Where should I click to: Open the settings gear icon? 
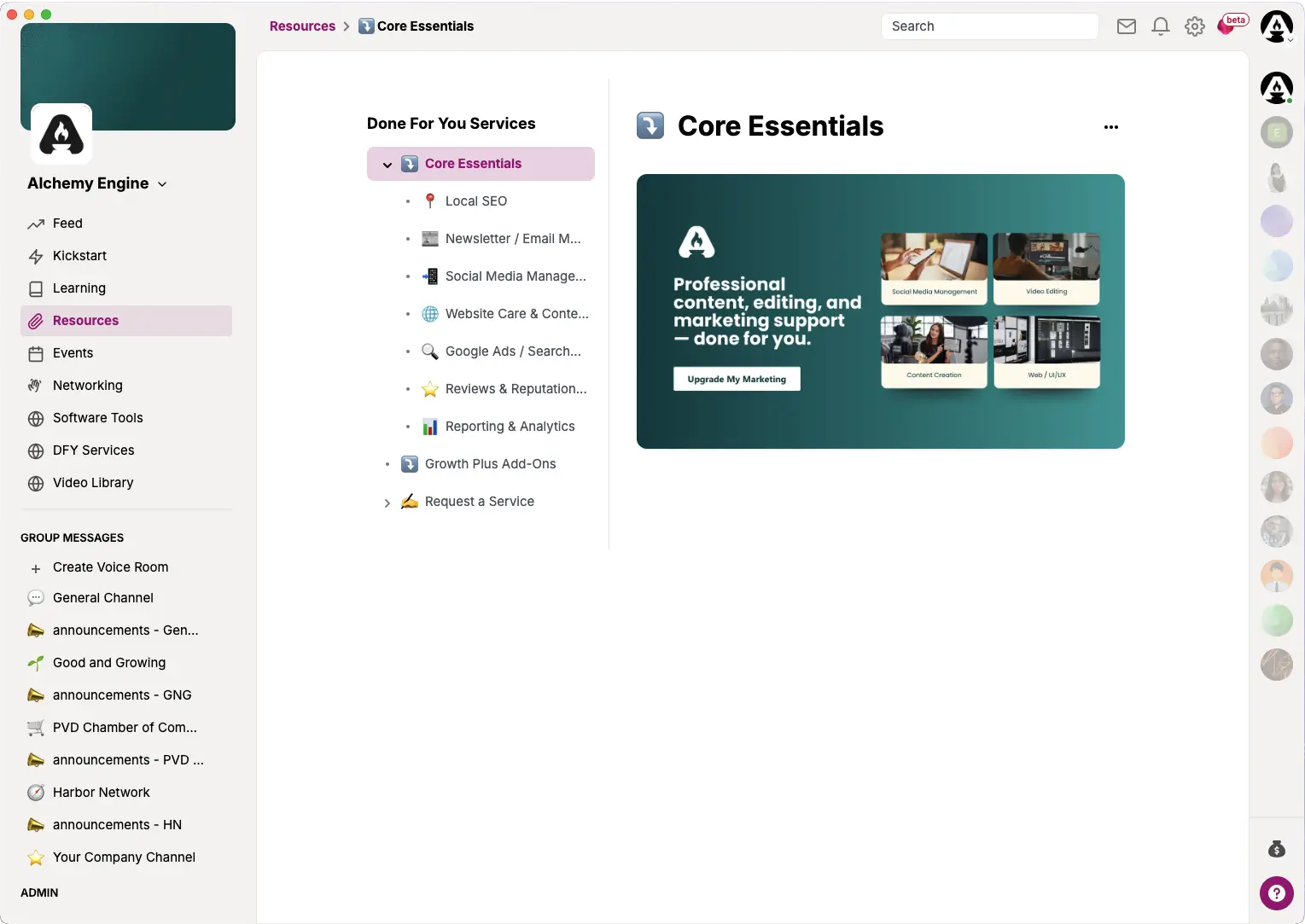click(x=1194, y=26)
